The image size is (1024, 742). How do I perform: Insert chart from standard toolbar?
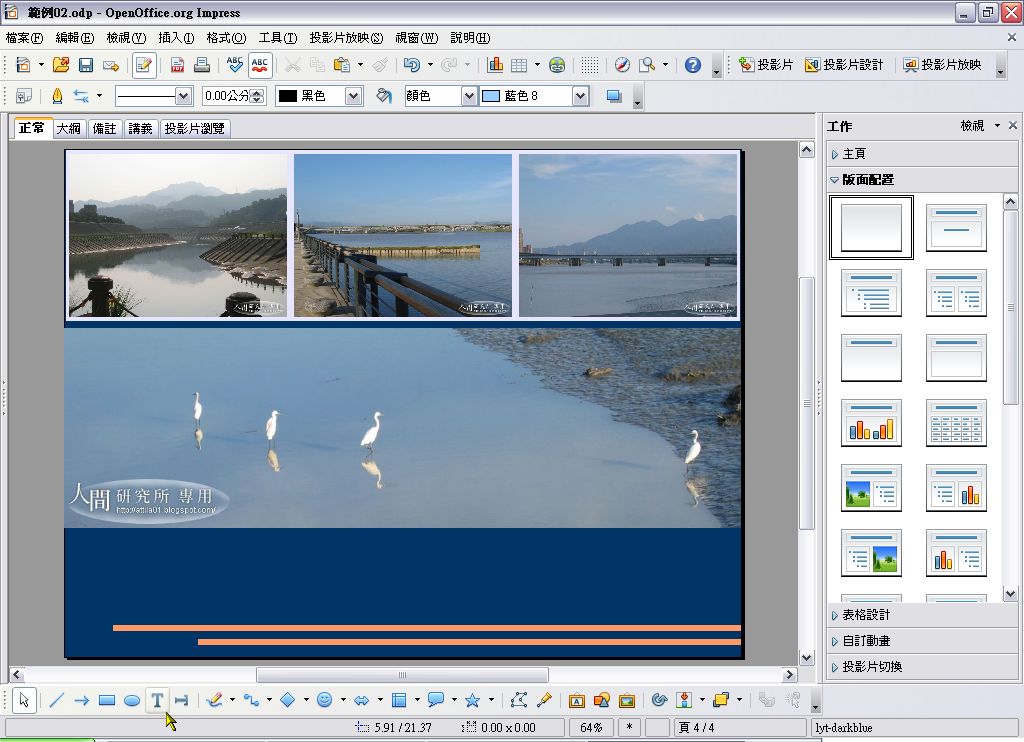click(495, 65)
